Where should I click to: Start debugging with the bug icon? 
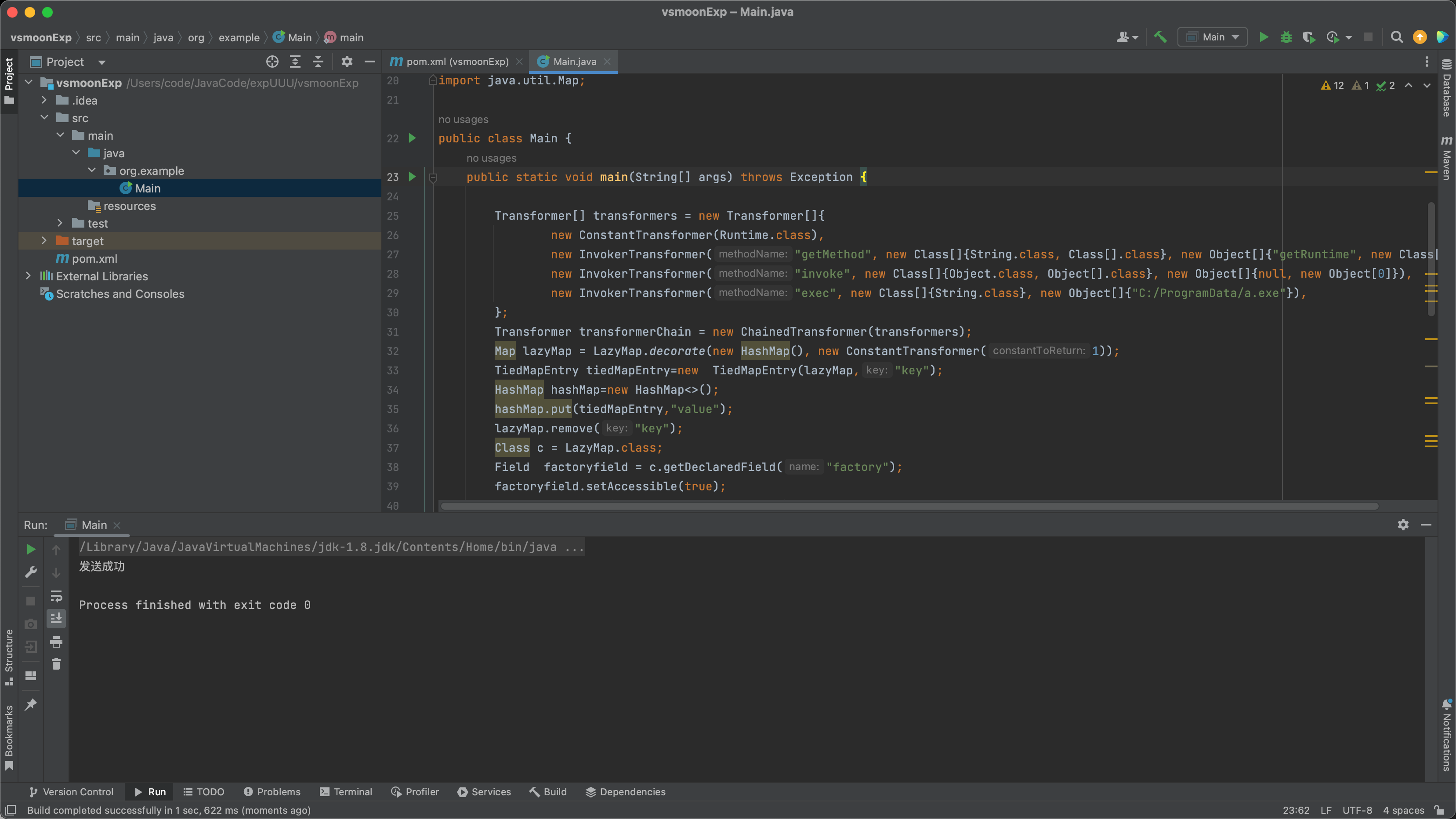[1286, 37]
